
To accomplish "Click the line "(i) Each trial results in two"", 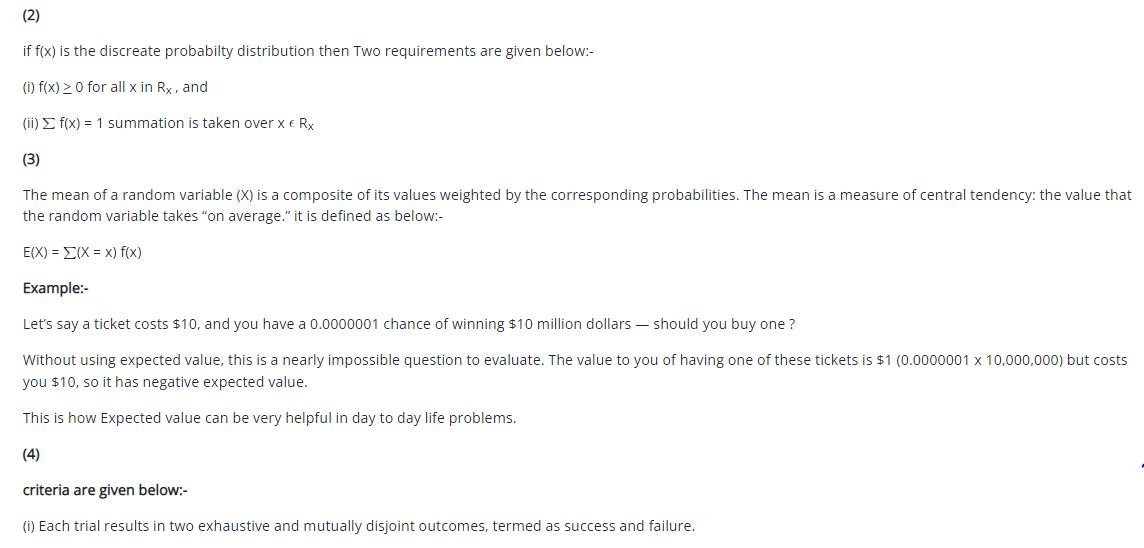I will click(358, 526).
